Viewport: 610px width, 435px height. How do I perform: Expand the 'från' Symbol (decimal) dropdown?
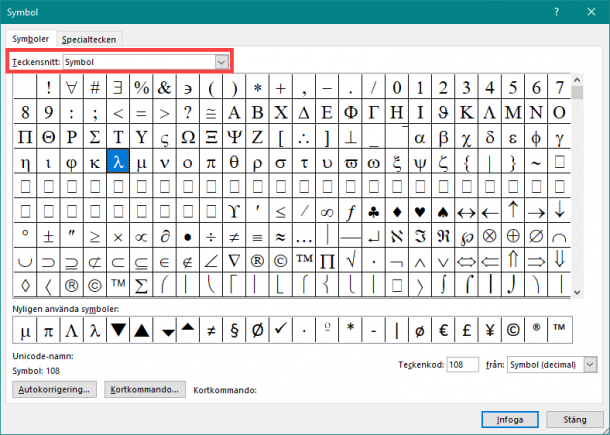coord(589,365)
